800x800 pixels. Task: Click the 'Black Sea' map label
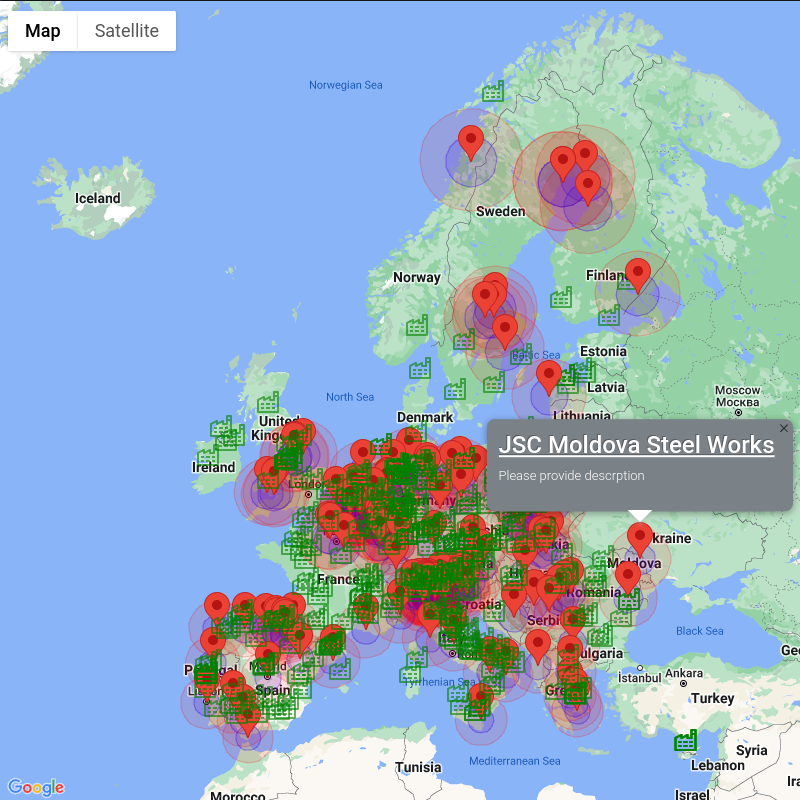(699, 631)
